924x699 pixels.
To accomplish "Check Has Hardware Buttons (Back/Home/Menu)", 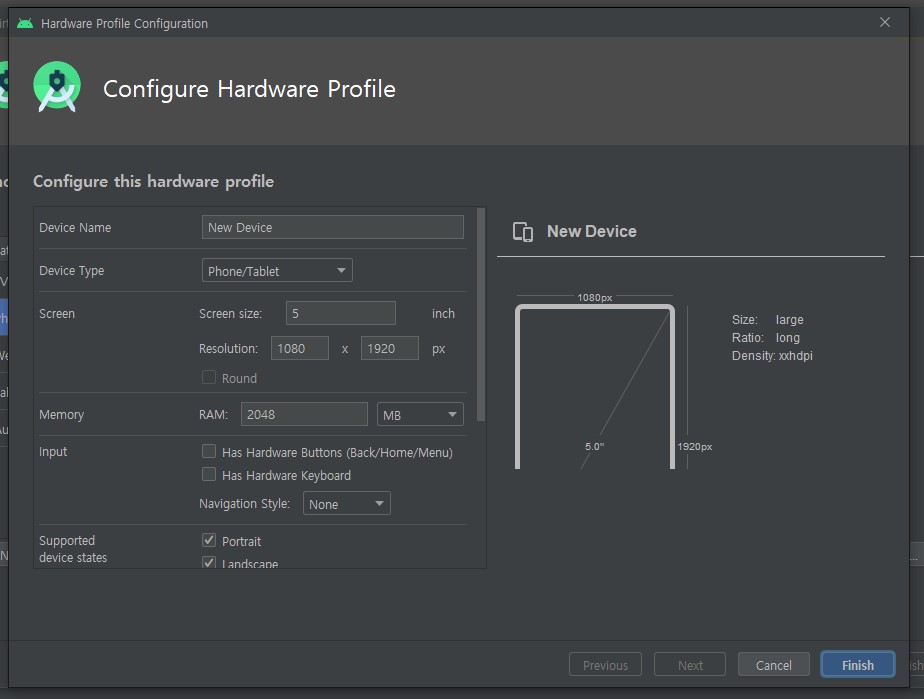I will click(209, 451).
